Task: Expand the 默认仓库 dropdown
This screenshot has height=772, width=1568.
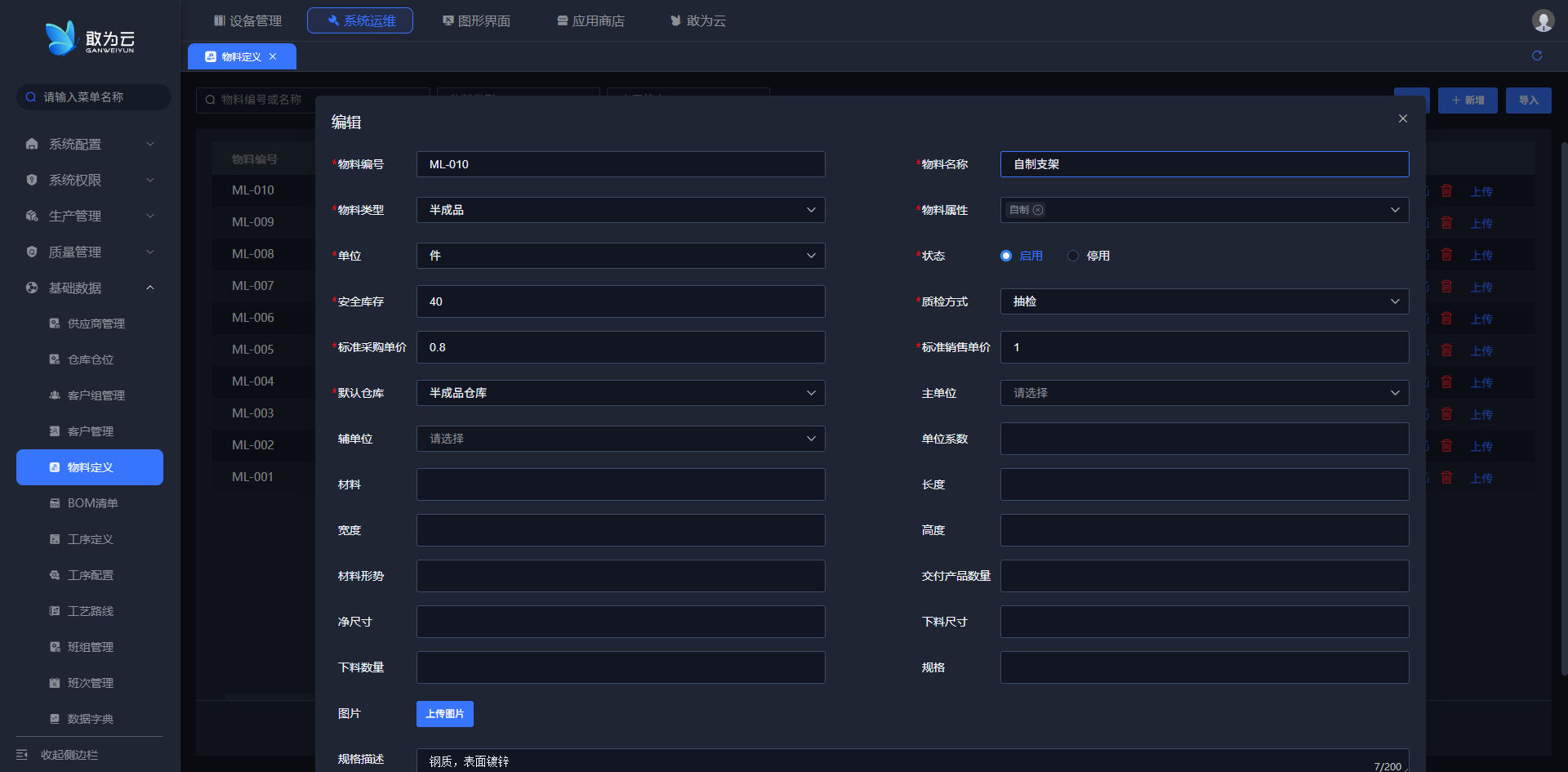Action: 621,393
